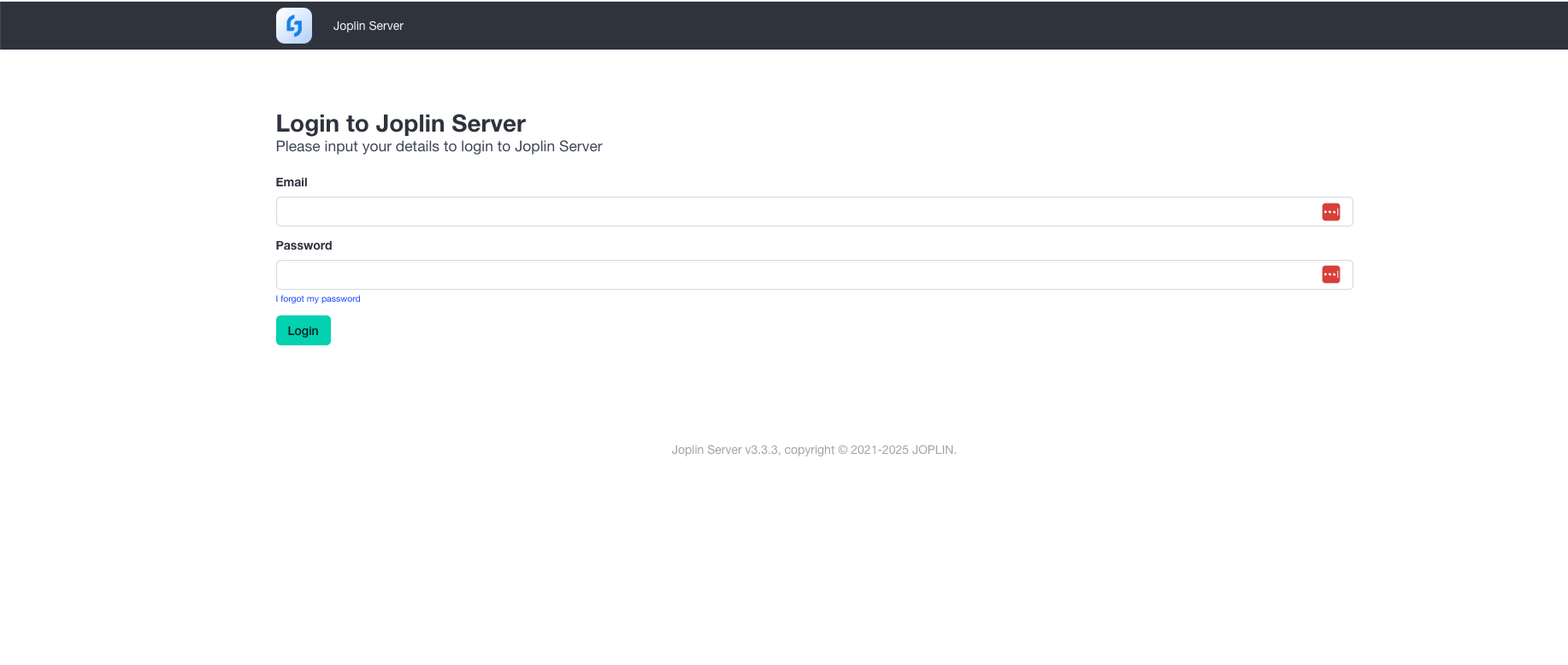Click the 'Login to Joplin Server' heading

pos(401,124)
